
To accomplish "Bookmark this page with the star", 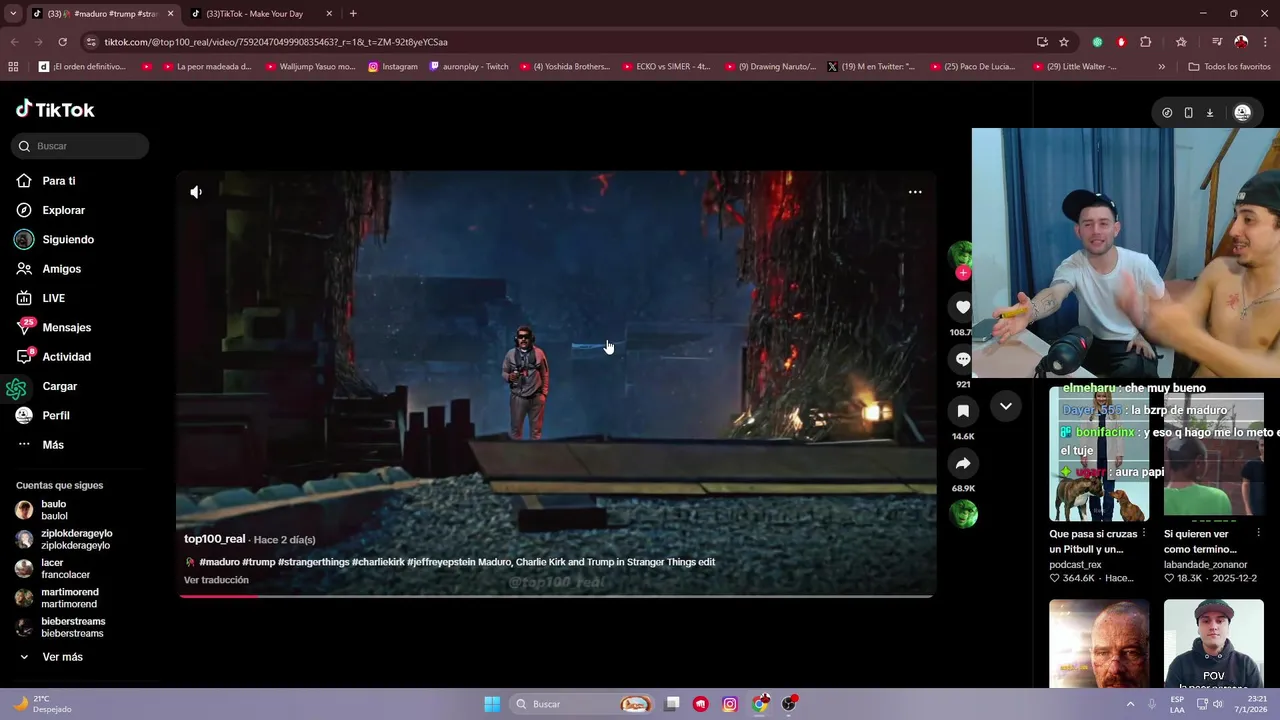I will tap(1064, 42).
